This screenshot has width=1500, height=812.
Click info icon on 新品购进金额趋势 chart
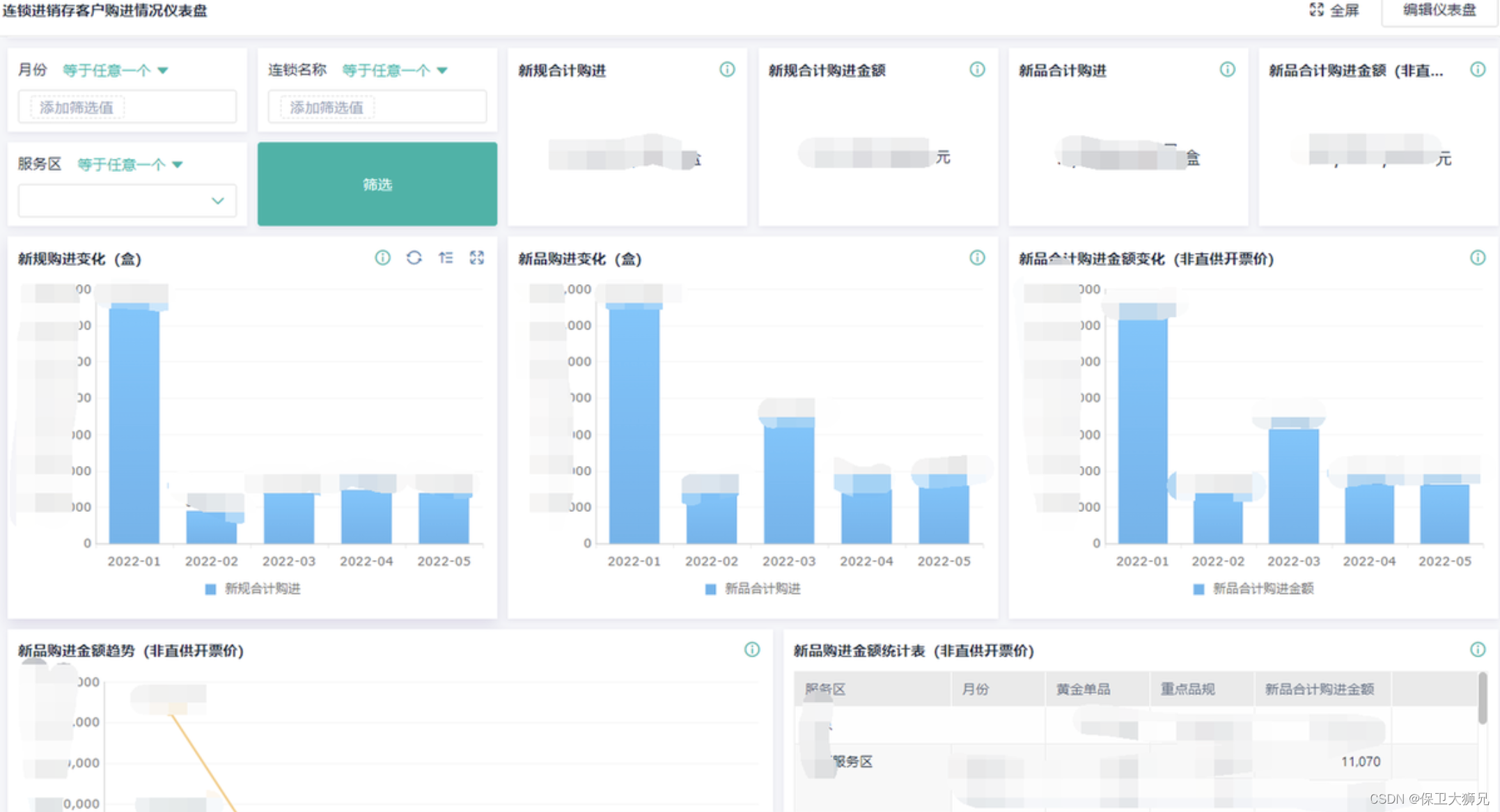(752, 650)
